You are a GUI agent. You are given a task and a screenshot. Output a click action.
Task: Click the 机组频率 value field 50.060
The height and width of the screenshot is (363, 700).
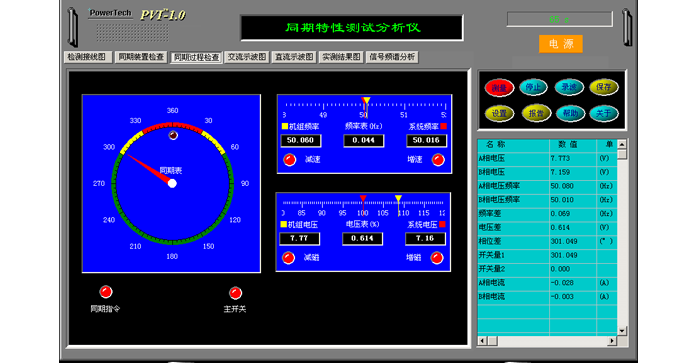point(300,141)
